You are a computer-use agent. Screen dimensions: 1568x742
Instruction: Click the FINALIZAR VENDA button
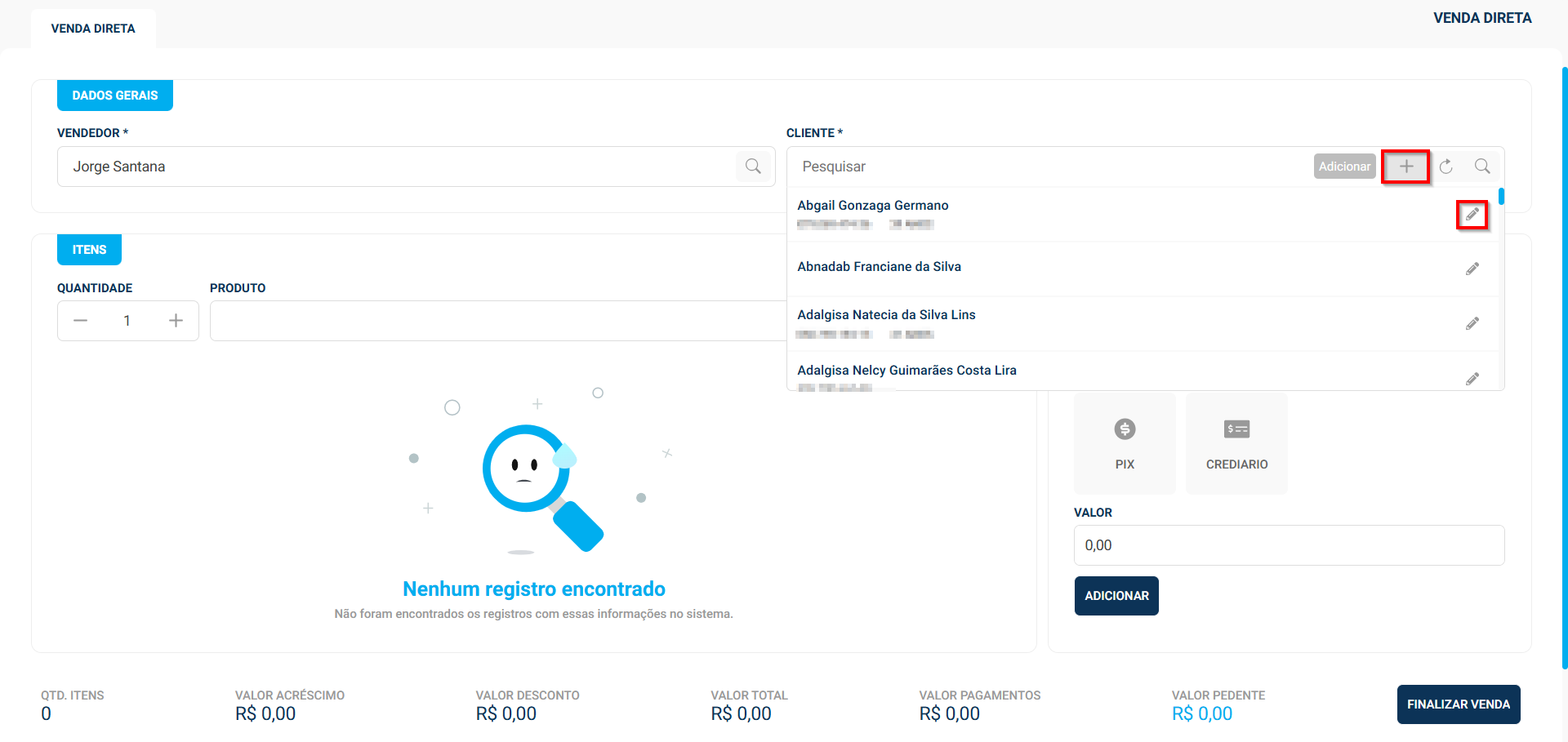click(x=1459, y=704)
